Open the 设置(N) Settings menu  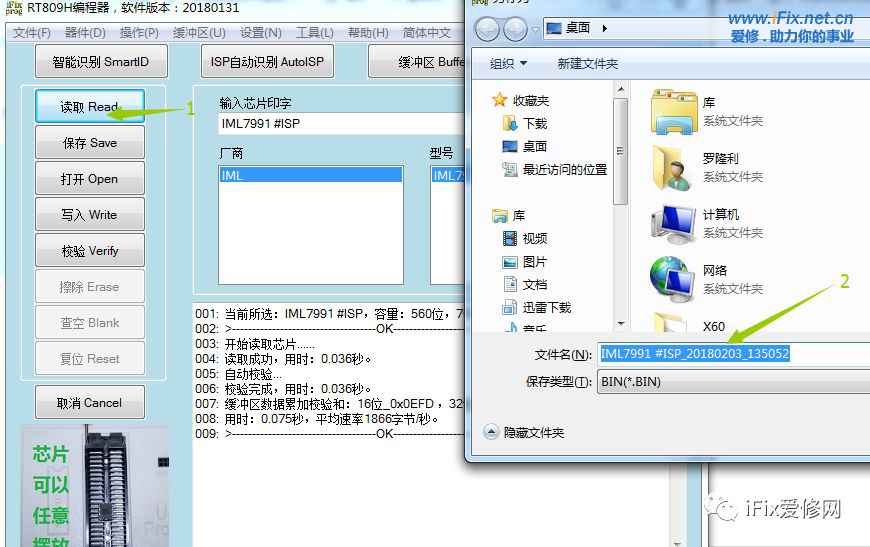[260, 33]
